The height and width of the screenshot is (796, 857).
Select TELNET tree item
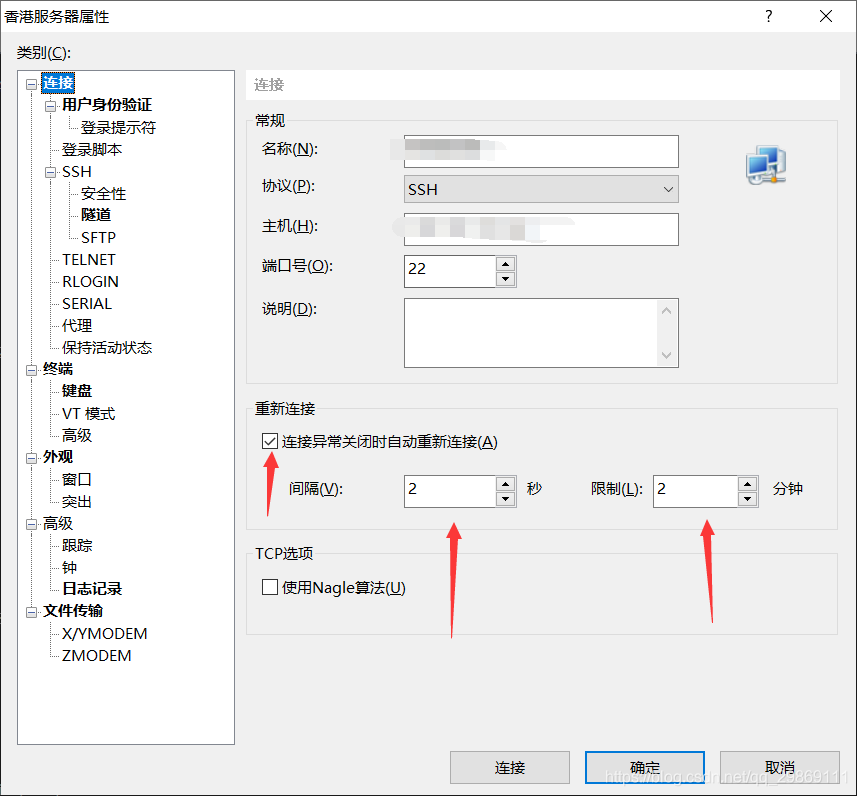coord(89,259)
